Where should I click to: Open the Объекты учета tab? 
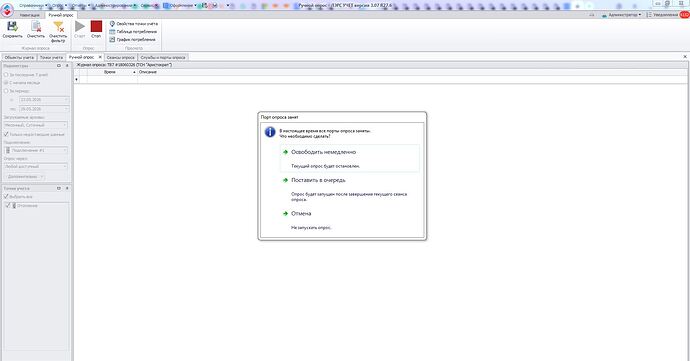[19, 57]
